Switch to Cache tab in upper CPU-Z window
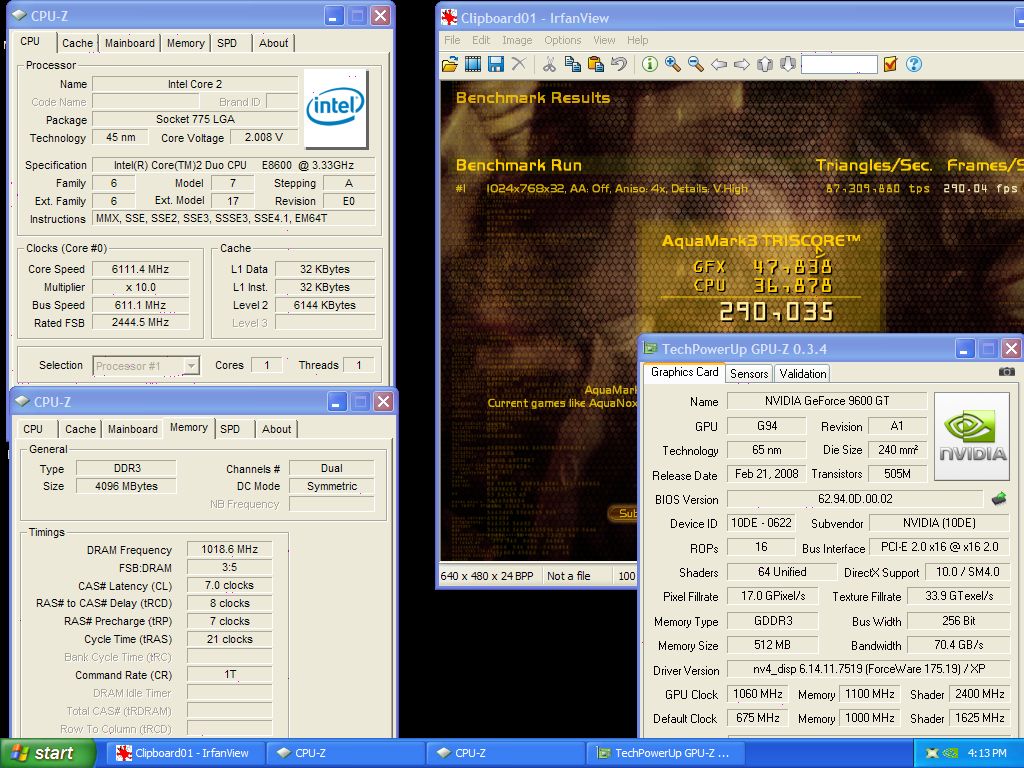The image size is (1024, 768). tap(77, 43)
